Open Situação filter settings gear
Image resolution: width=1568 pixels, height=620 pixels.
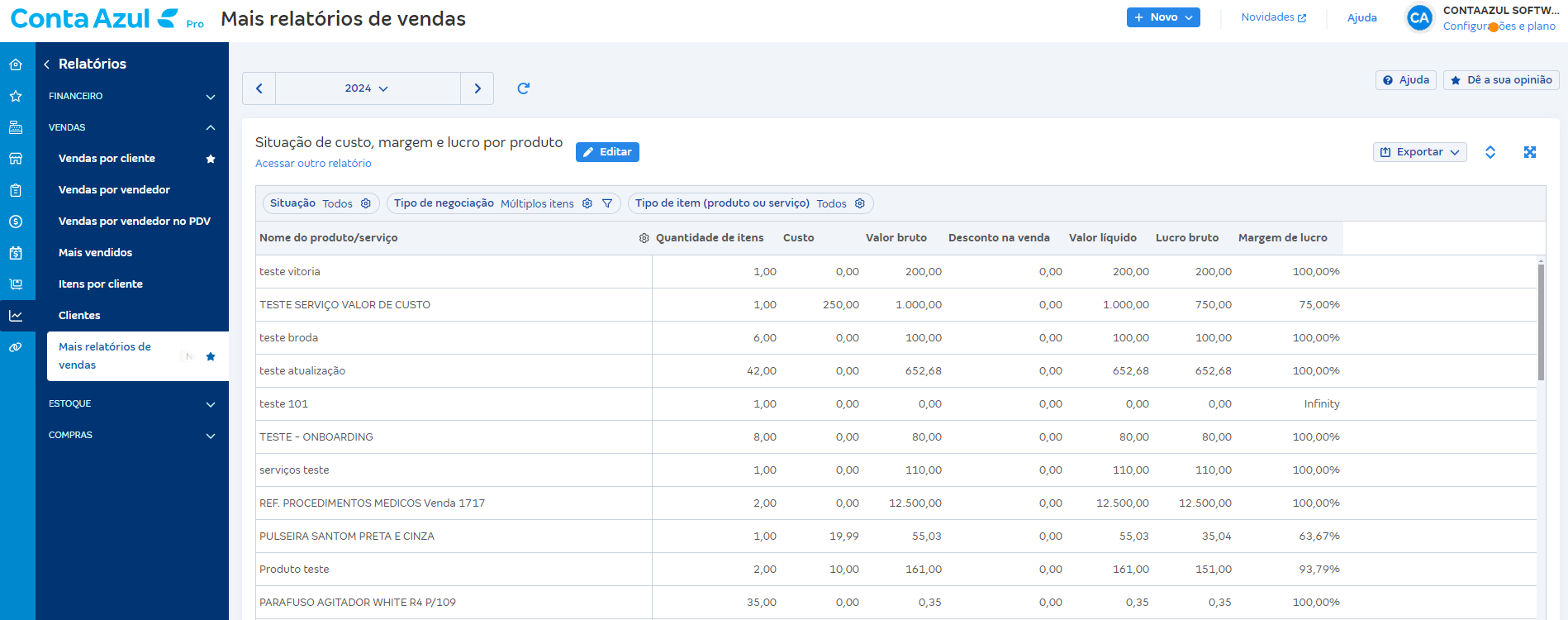pos(366,203)
